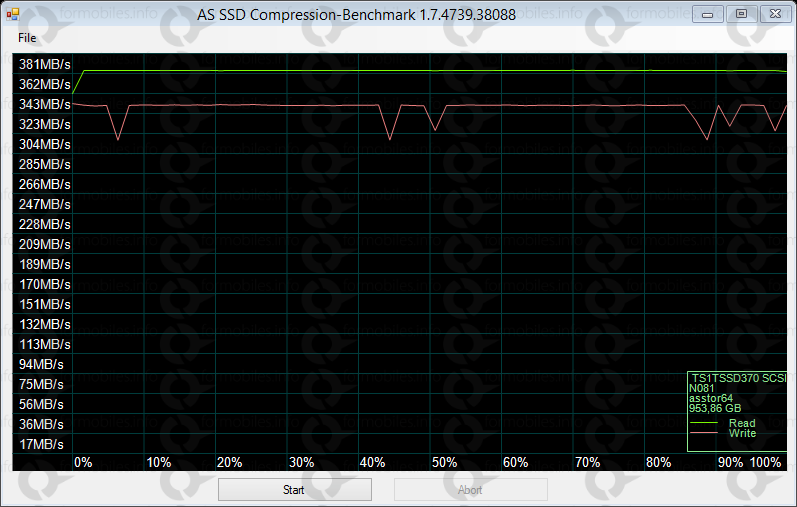Open the File menu
The width and height of the screenshot is (797, 507).
26,37
